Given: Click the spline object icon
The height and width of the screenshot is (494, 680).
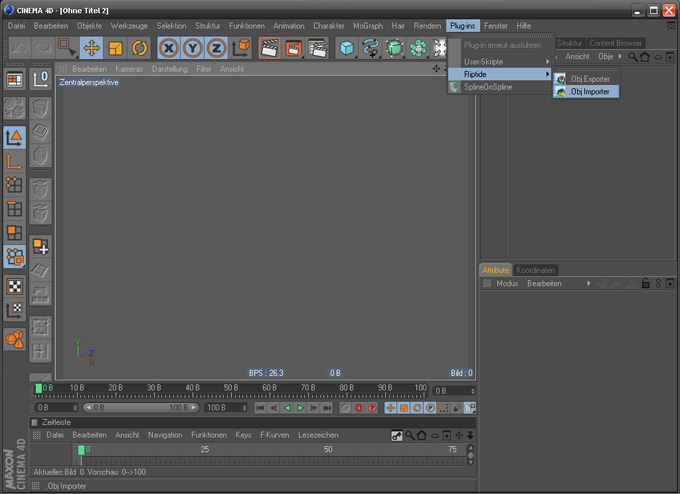Looking at the screenshot, I should click(371, 48).
